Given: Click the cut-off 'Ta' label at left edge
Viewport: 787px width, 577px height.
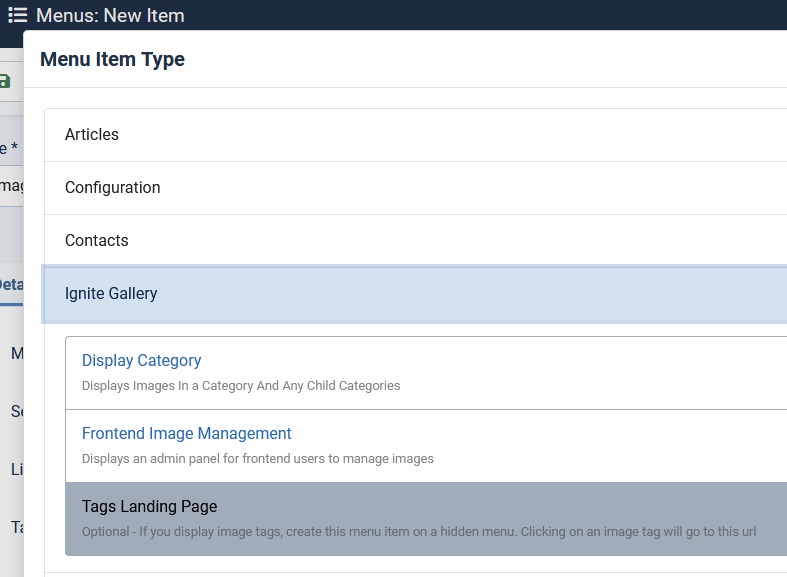Looking at the screenshot, I should tap(17, 527).
